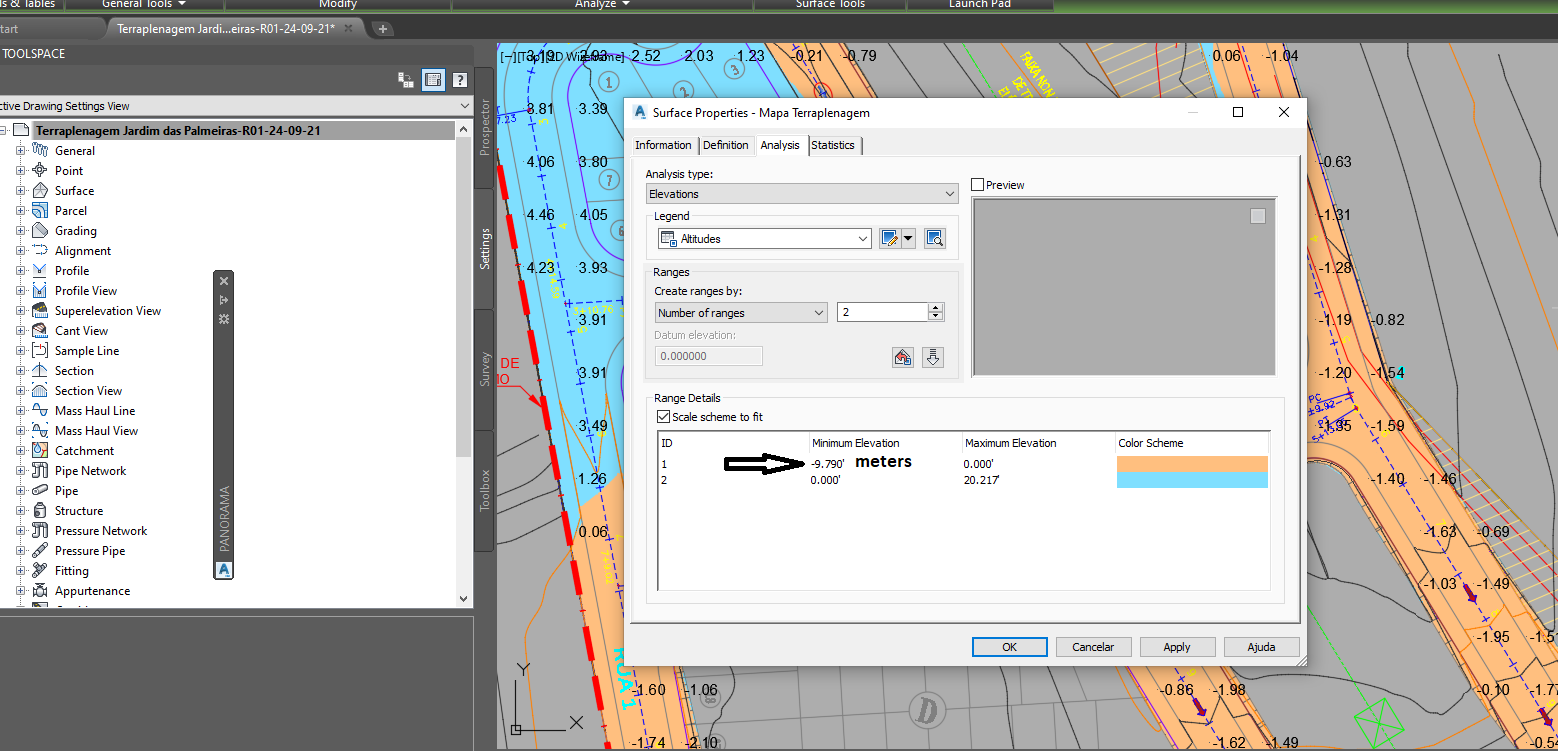Click the Toolspace tree scrollbar
1558x751 pixels.
click(x=463, y=300)
